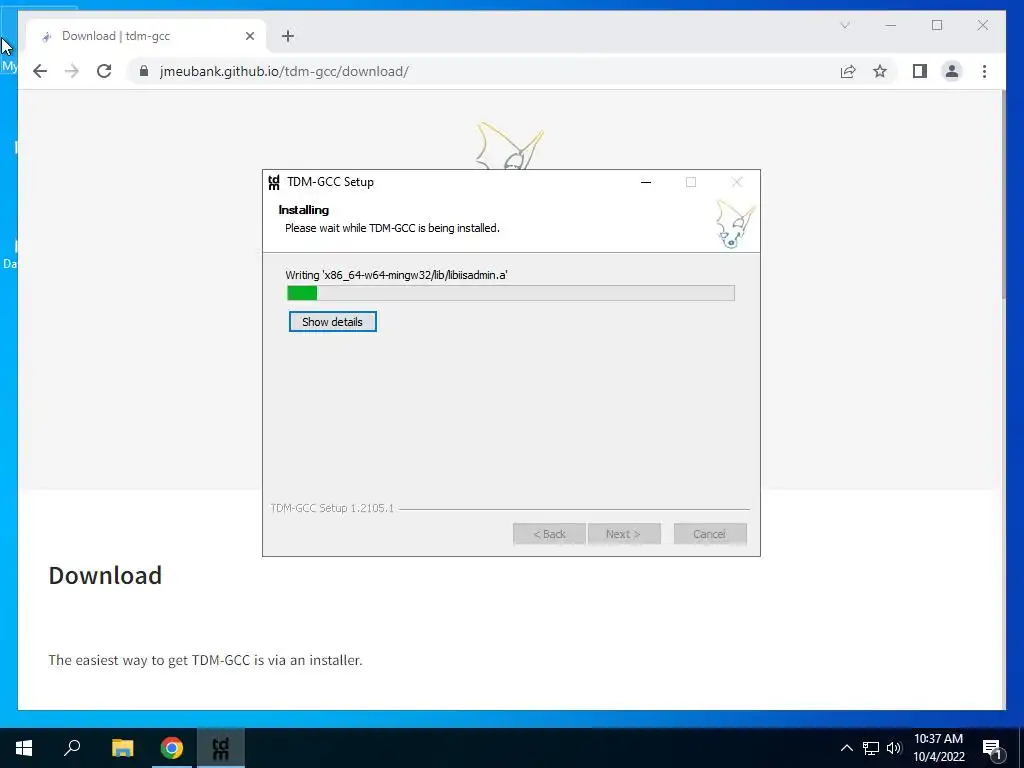The width and height of the screenshot is (1024, 768).
Task: Open File Explorer from taskbar
Action: tap(122, 748)
